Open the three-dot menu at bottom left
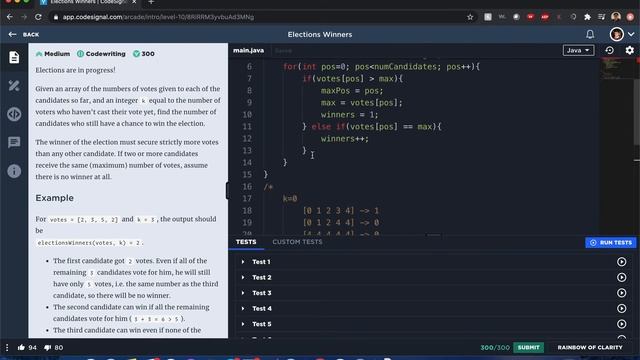Image resolution: width=640 pixels, height=360 pixels. tap(7, 347)
